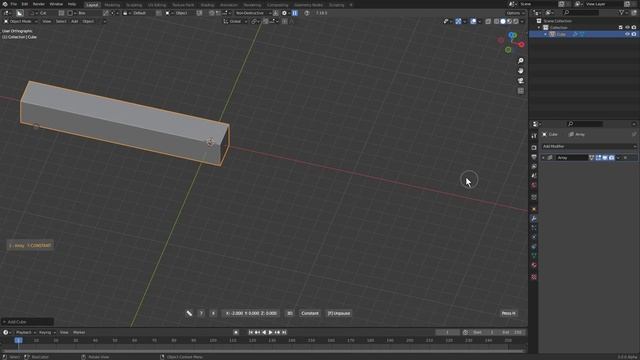
Task: Open the Blender logo menu
Action: (x=5, y=4)
